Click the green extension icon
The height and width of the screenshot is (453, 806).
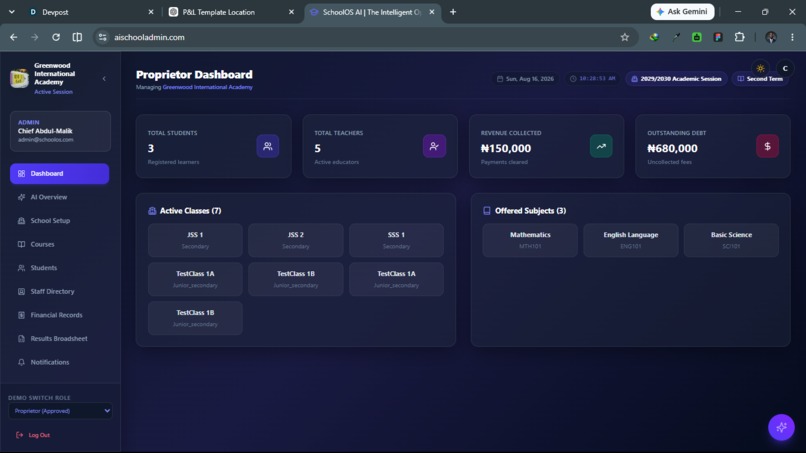[697, 37]
